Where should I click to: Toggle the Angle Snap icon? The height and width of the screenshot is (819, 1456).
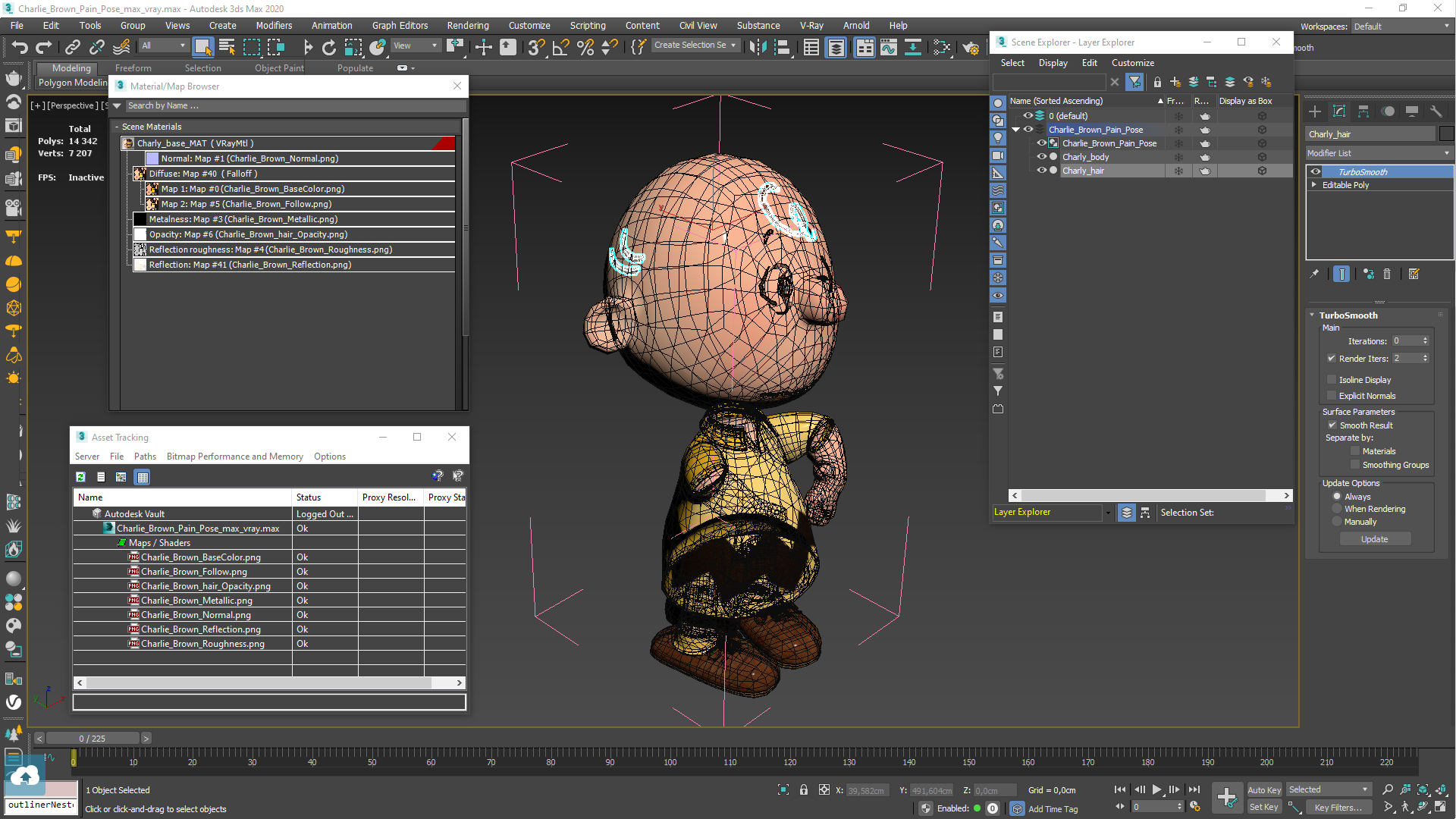pos(561,47)
